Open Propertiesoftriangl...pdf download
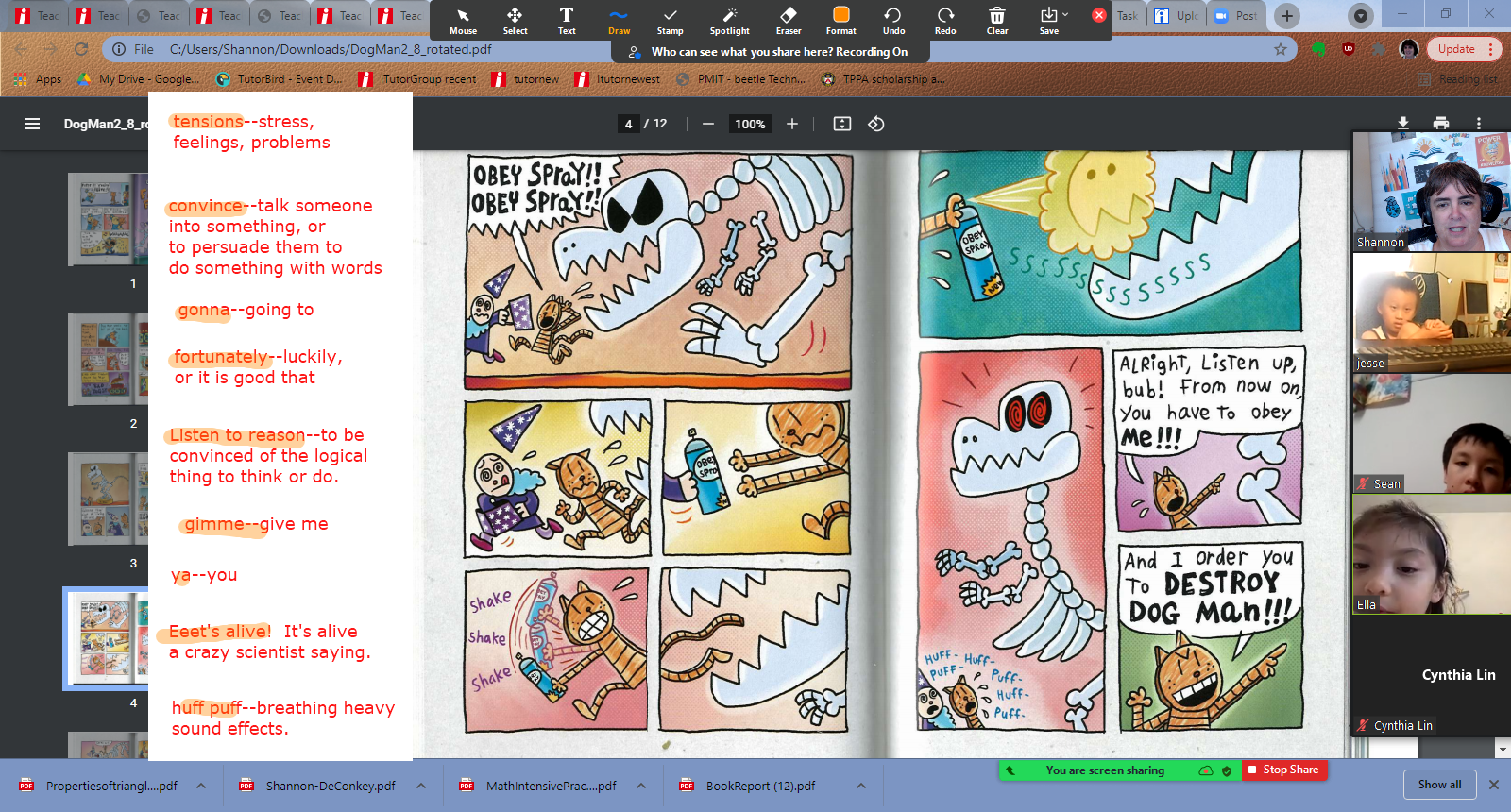Image resolution: width=1511 pixels, height=812 pixels. tap(99, 786)
